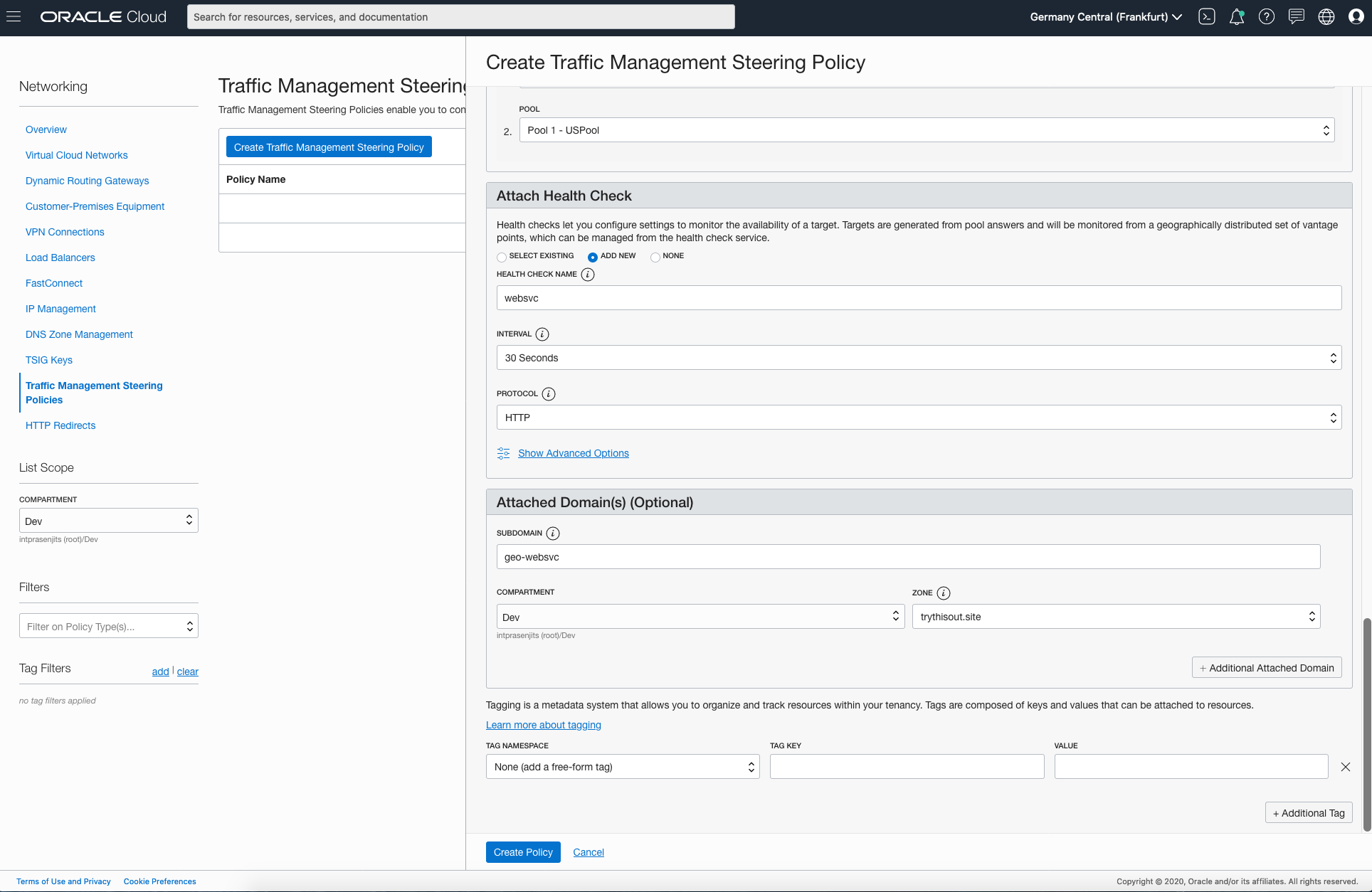Screen dimensions: 1372x892
Task: Click the help question mark icon
Action: coord(1267,16)
